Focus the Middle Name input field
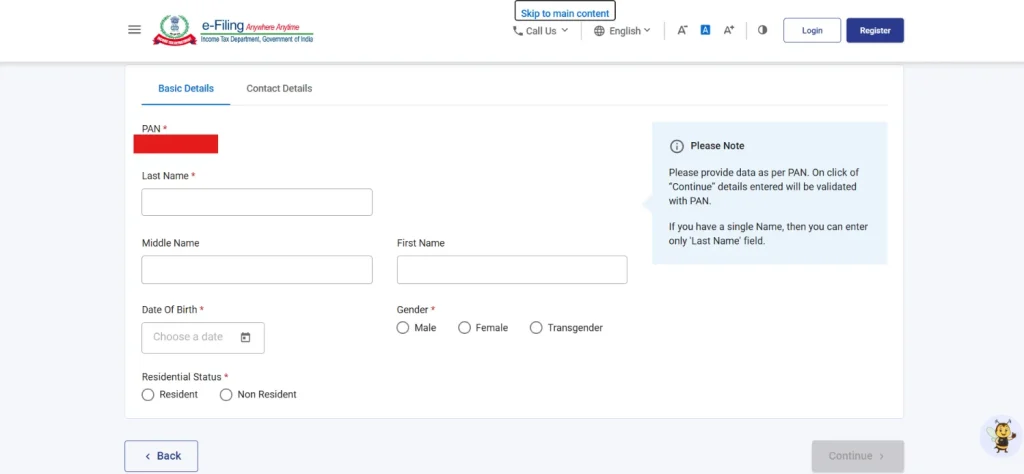Screen dimensions: 1024x474 (x=257, y=270)
